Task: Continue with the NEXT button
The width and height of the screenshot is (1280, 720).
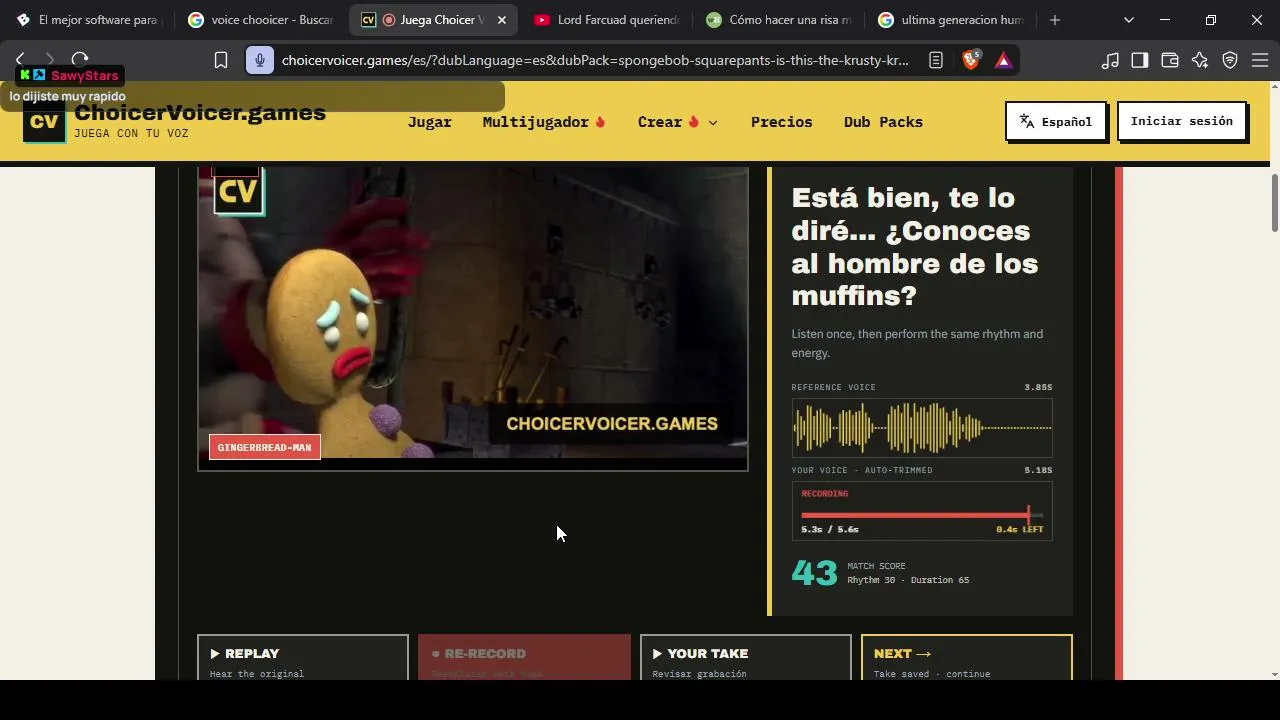Action: [967, 658]
